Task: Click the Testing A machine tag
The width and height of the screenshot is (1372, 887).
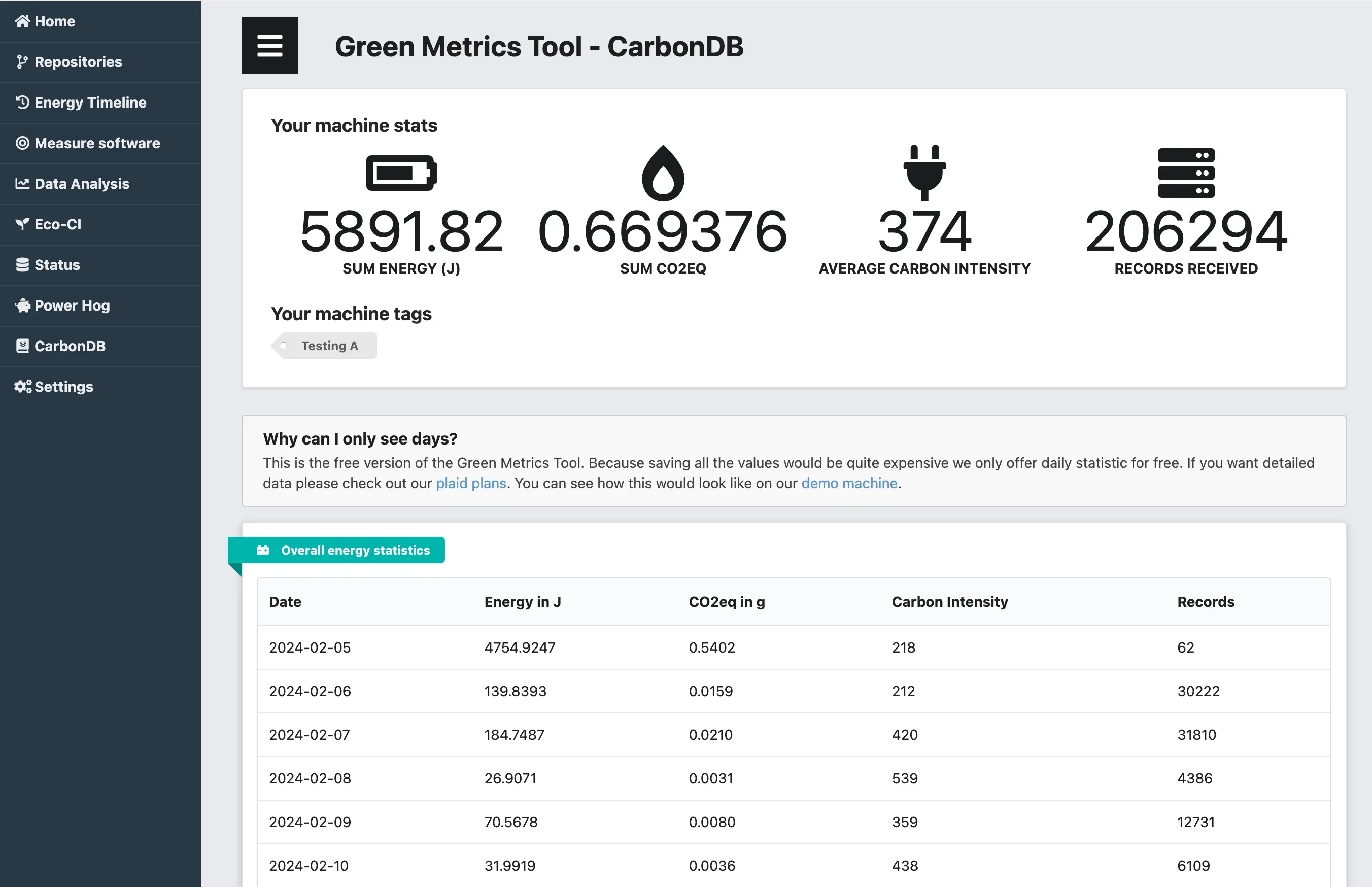Action: tap(324, 346)
